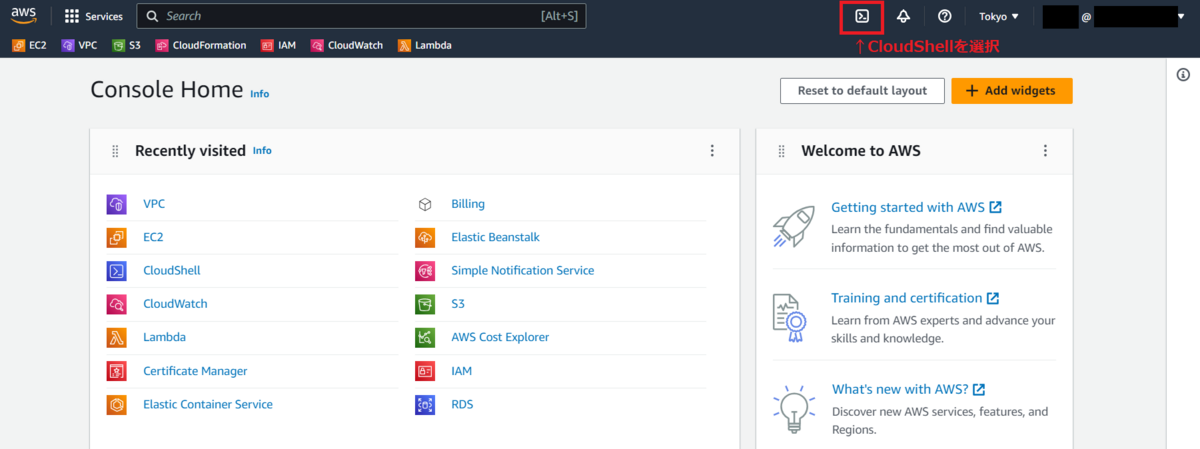Image resolution: width=1200 pixels, height=449 pixels.
Task: Open CloudWatch from the favorites bar
Action: coord(347,45)
